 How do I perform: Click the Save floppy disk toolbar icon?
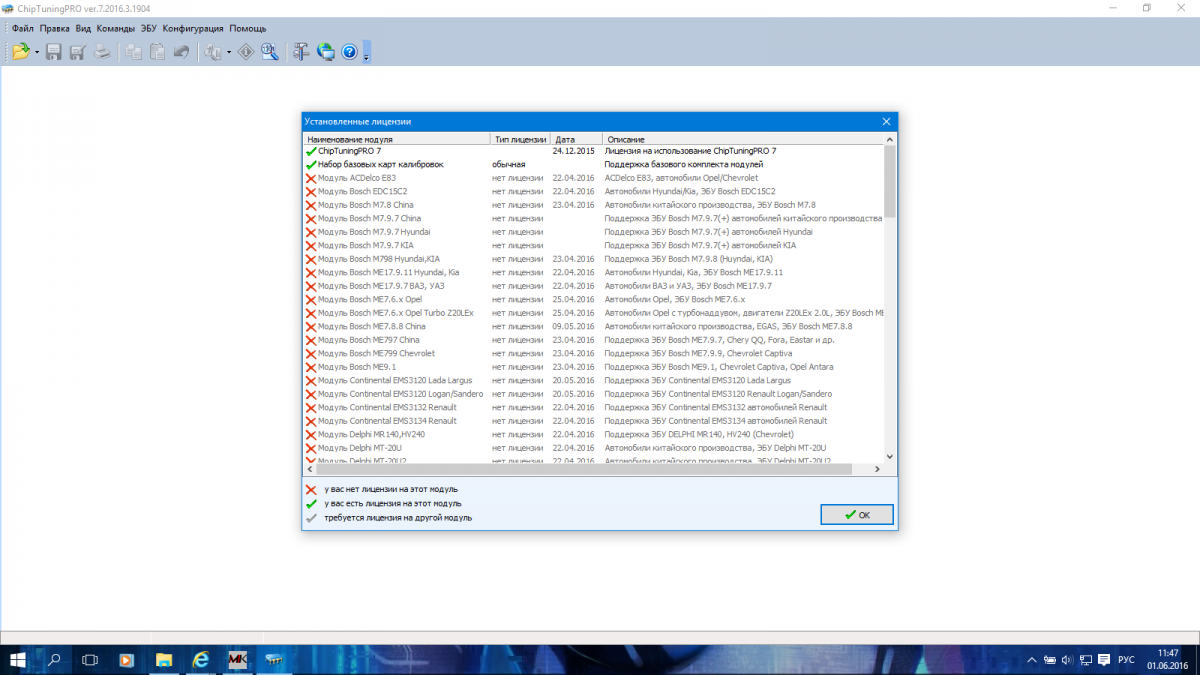coord(54,52)
